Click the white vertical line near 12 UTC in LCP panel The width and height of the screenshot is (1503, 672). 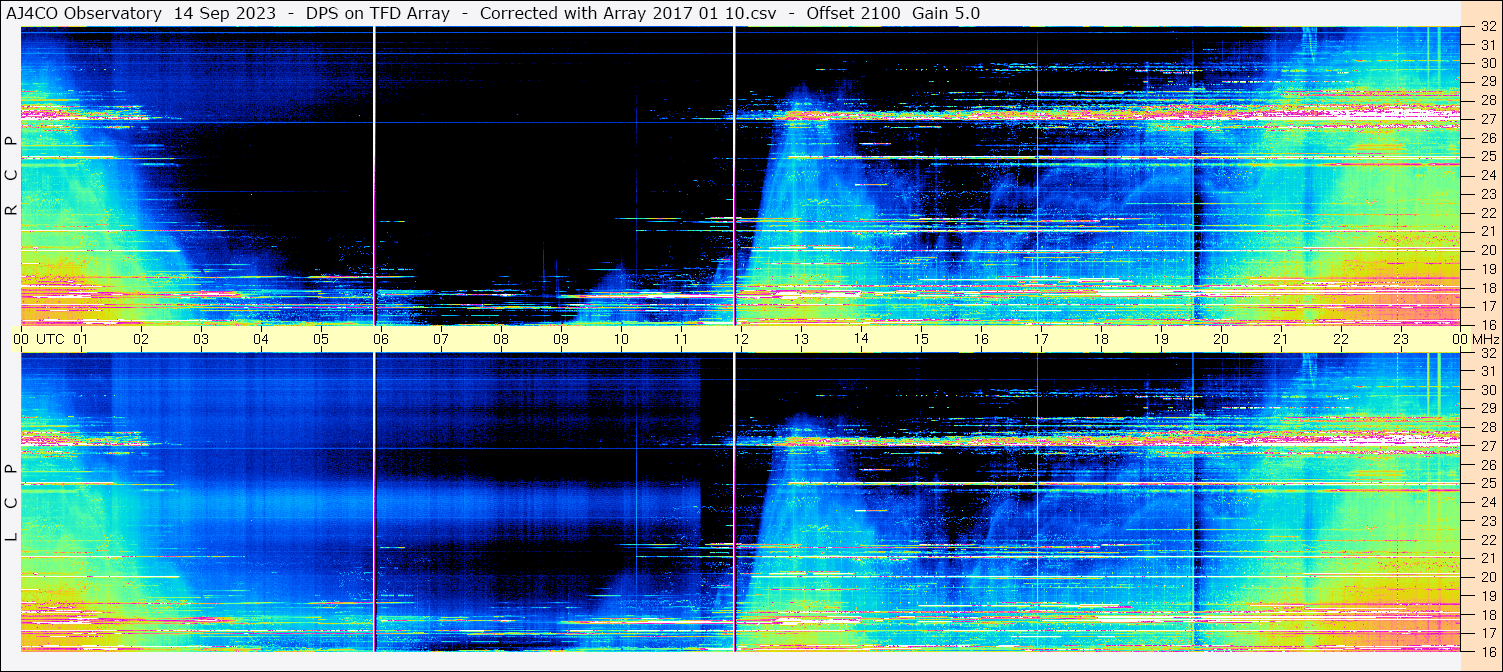click(734, 500)
